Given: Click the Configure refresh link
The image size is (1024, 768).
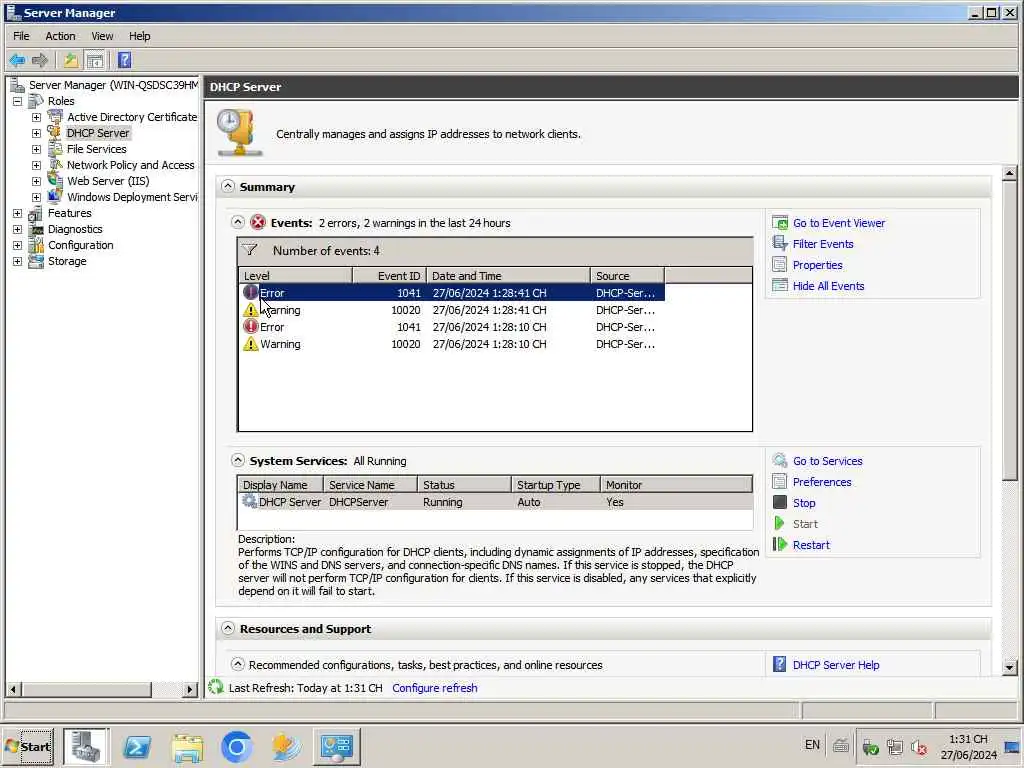Looking at the screenshot, I should (x=434, y=688).
